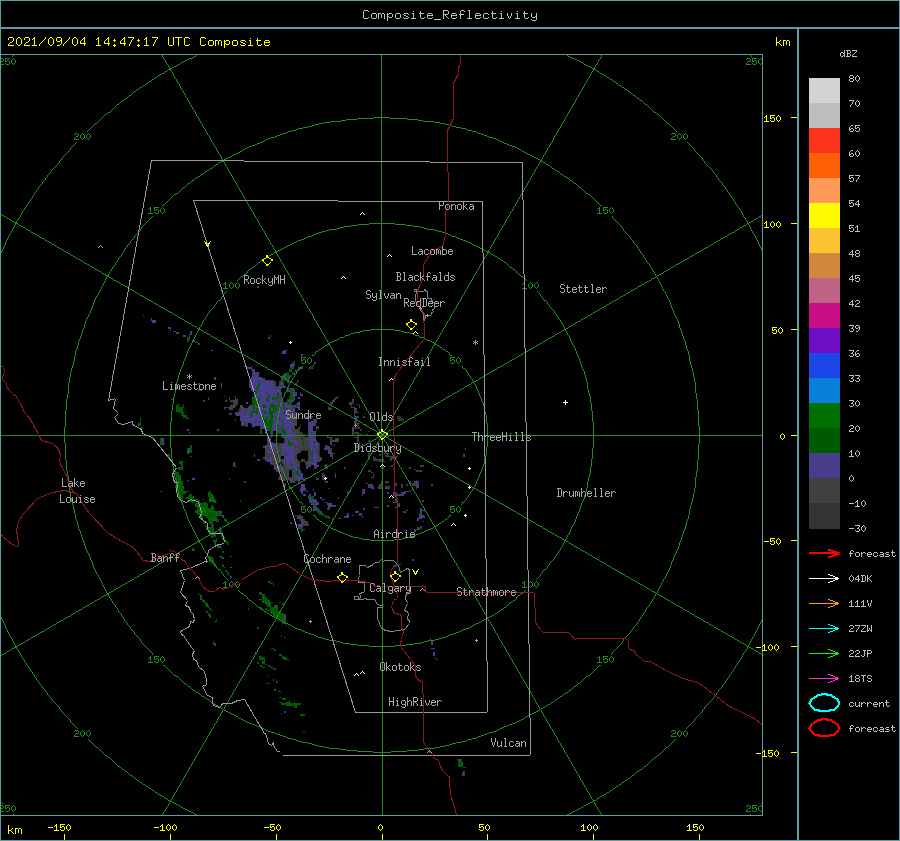Select the RockyMH label
Image resolution: width=900 pixels, height=841 pixels.
pos(264,280)
